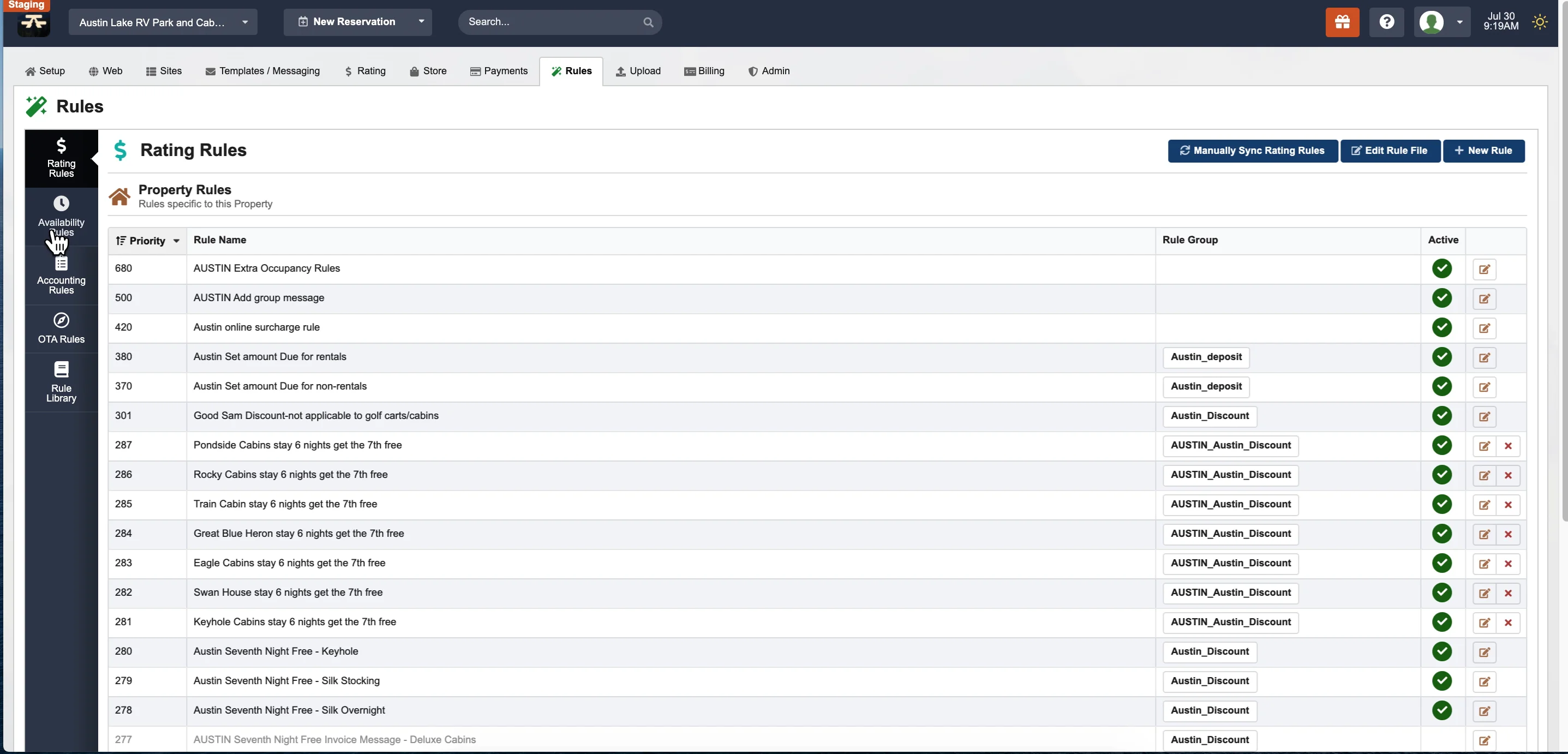The image size is (1568, 754).
Task: Toggle active status for priority 420 rule
Action: coord(1441,327)
